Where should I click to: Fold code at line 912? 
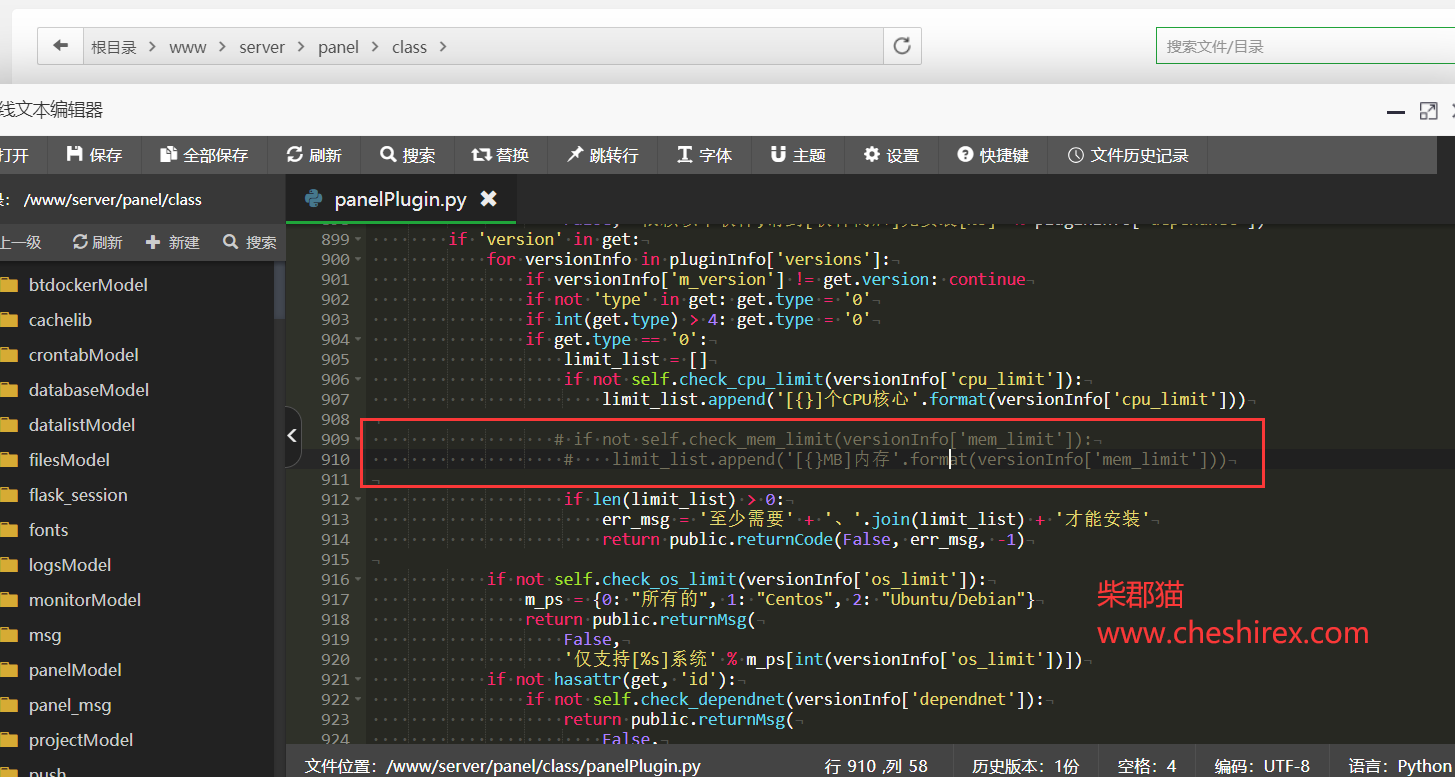358,500
